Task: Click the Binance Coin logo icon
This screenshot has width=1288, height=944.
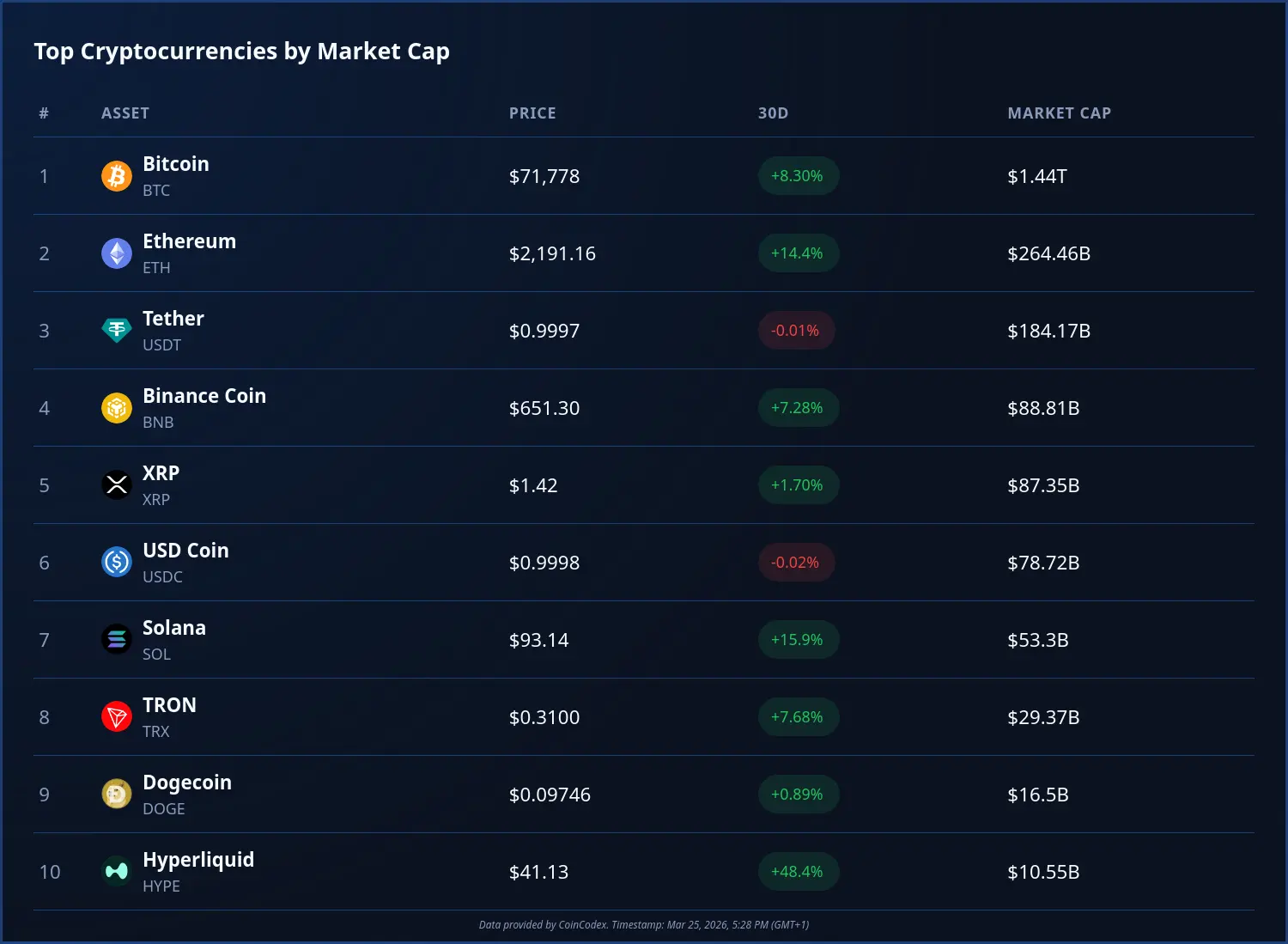Action: (116, 408)
